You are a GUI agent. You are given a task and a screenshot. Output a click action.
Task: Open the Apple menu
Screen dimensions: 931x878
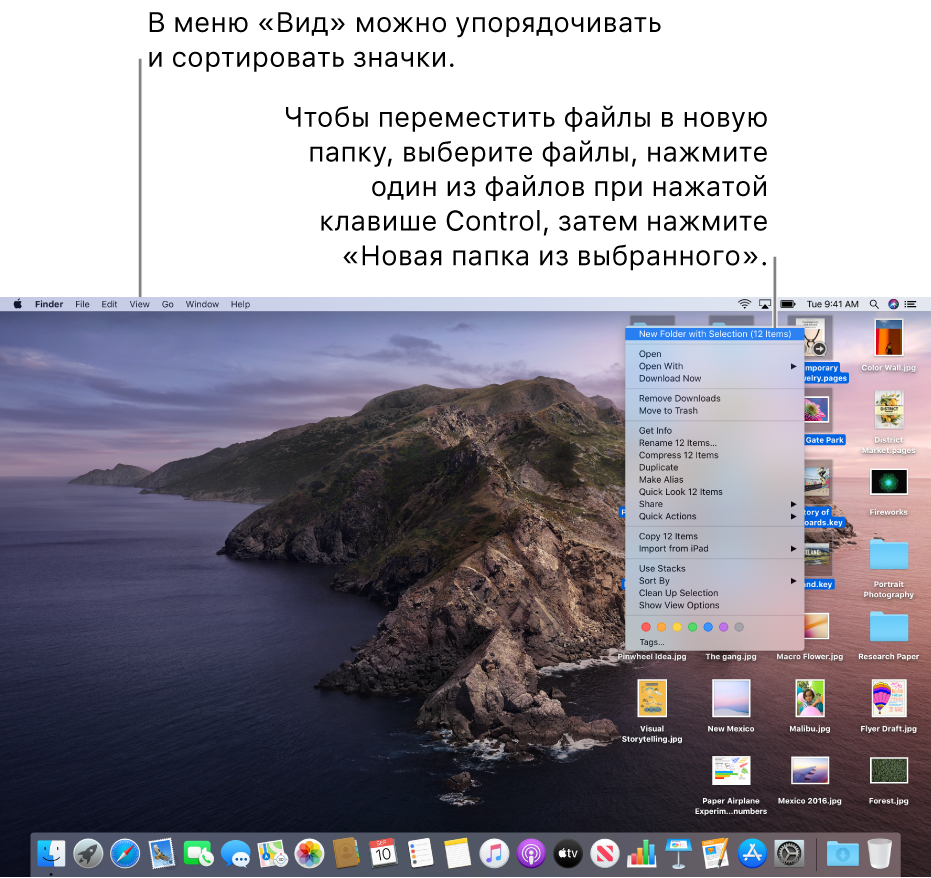click(x=18, y=304)
